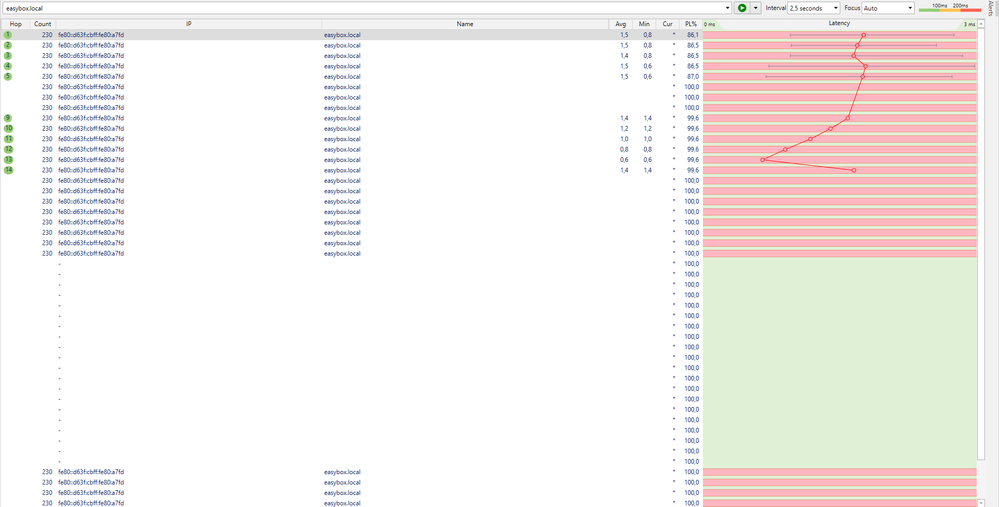Select the hop 2 green circle icon
This screenshot has width=999, height=507.
pyautogui.click(x=8, y=45)
